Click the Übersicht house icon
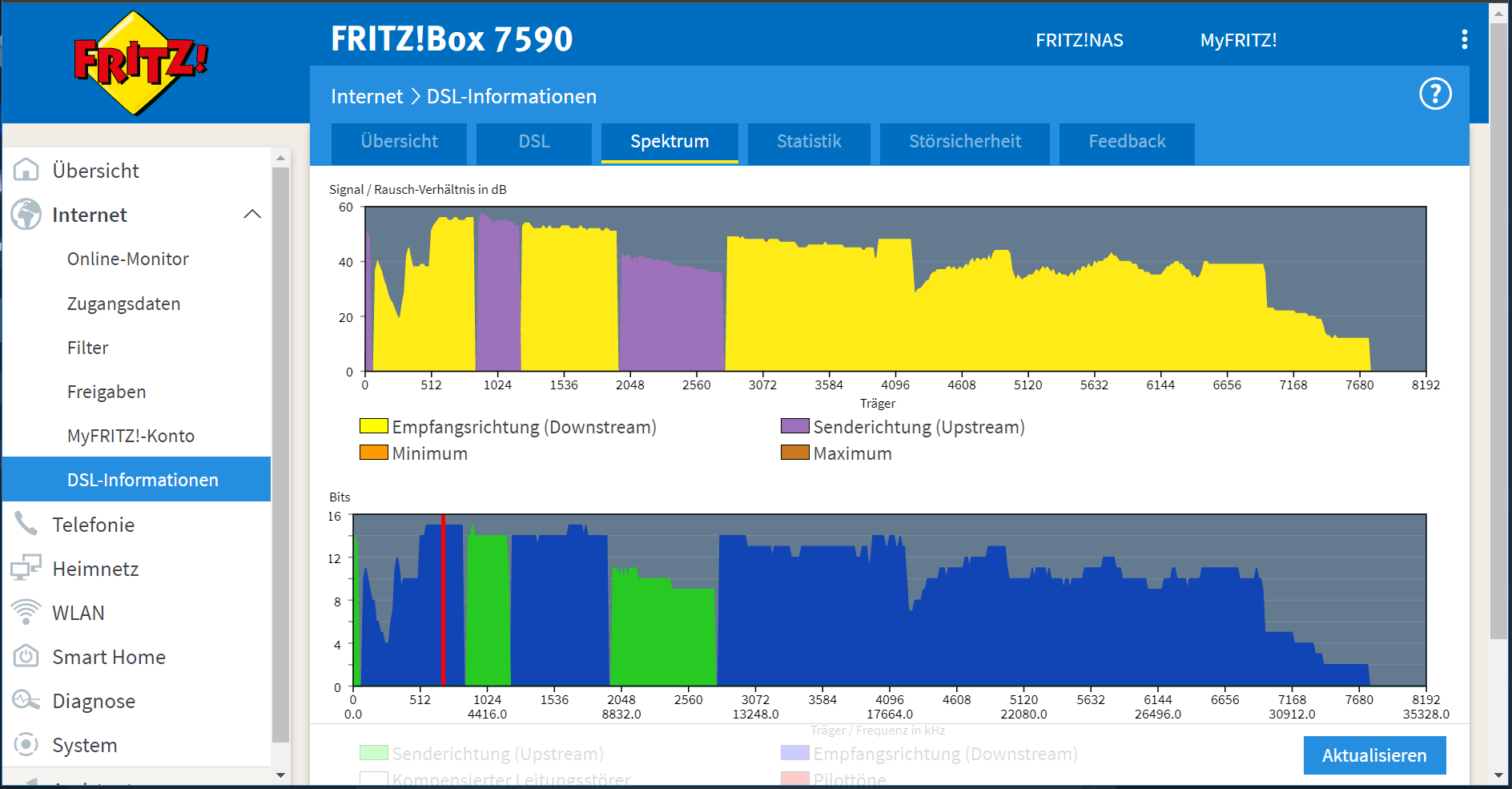The image size is (1512, 789). (x=26, y=170)
